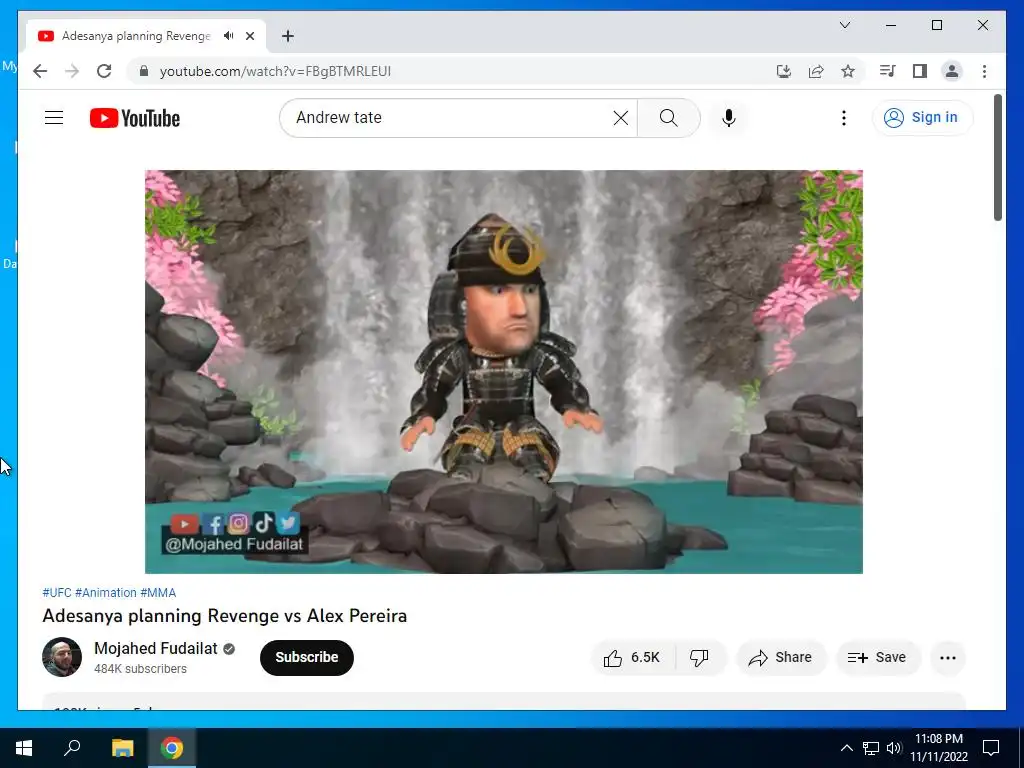Like the video with thumbs up
Viewport: 1024px width, 768px height.
632,658
